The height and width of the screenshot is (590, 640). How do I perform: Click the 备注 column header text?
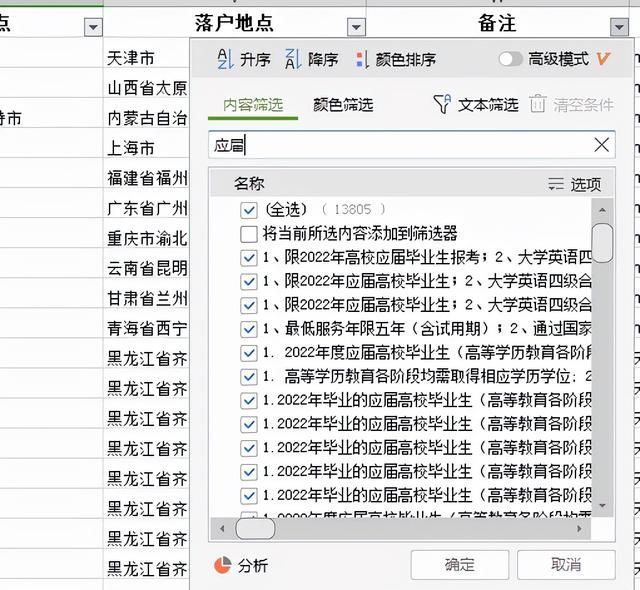click(497, 22)
